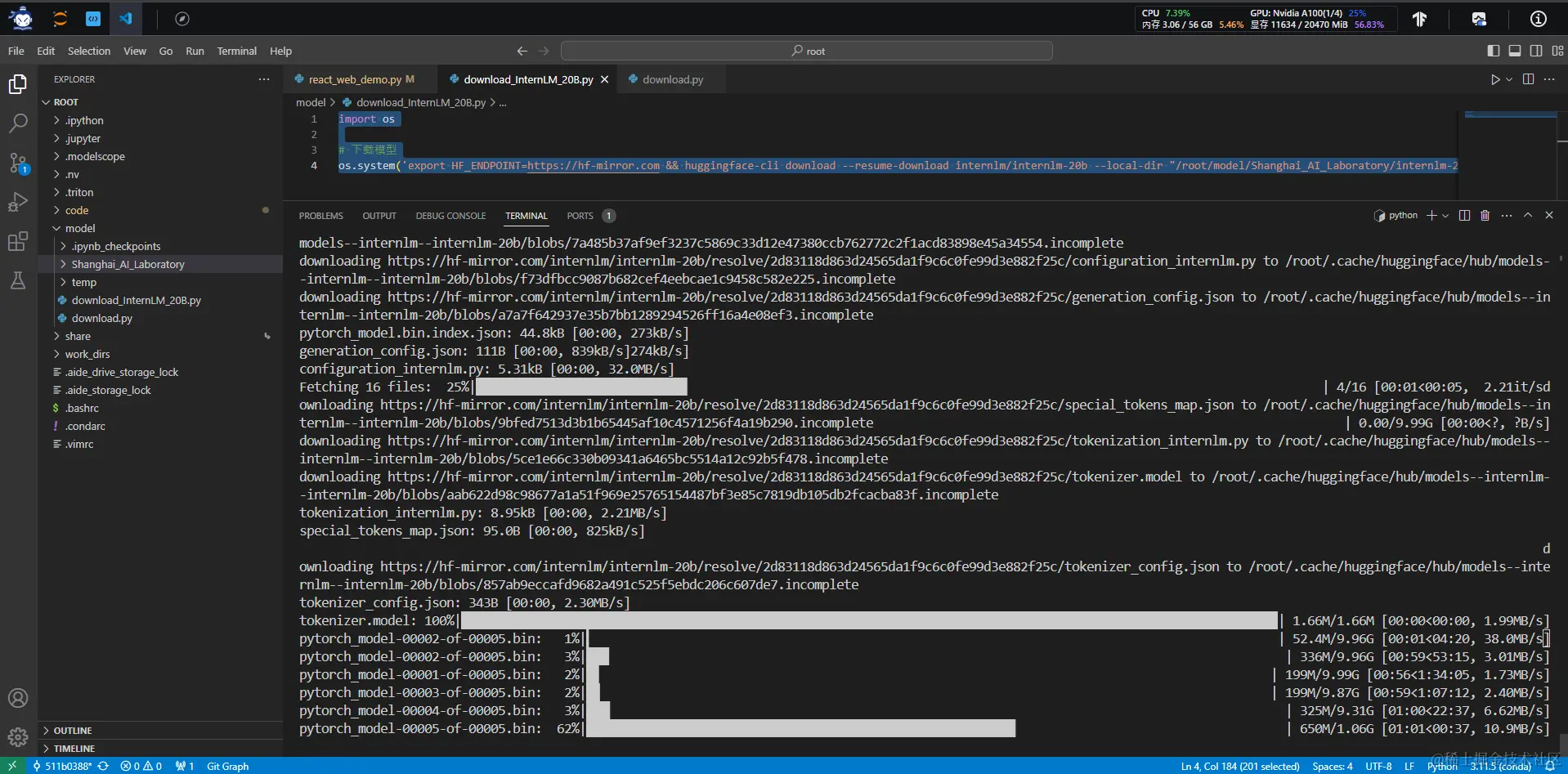1568x774 pixels.
Task: Create a new terminal with plus icon
Action: (x=1431, y=216)
